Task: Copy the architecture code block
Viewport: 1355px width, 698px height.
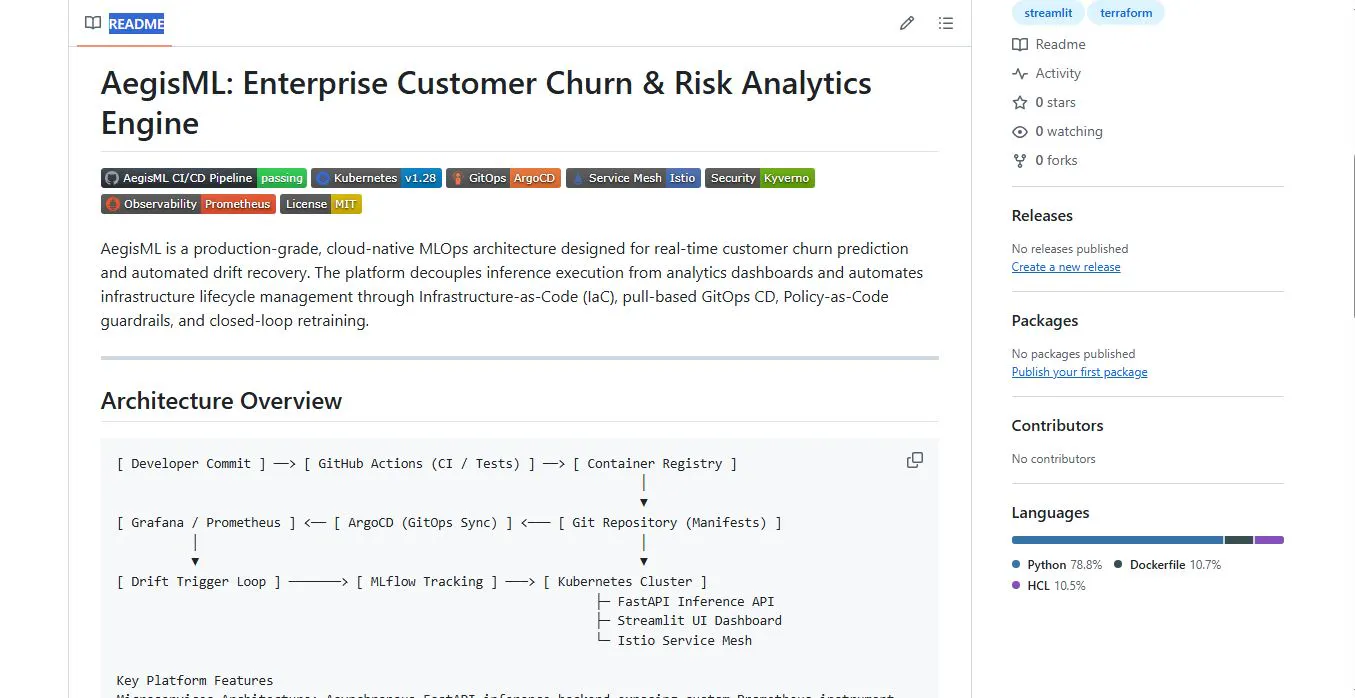Action: pyautogui.click(x=915, y=460)
